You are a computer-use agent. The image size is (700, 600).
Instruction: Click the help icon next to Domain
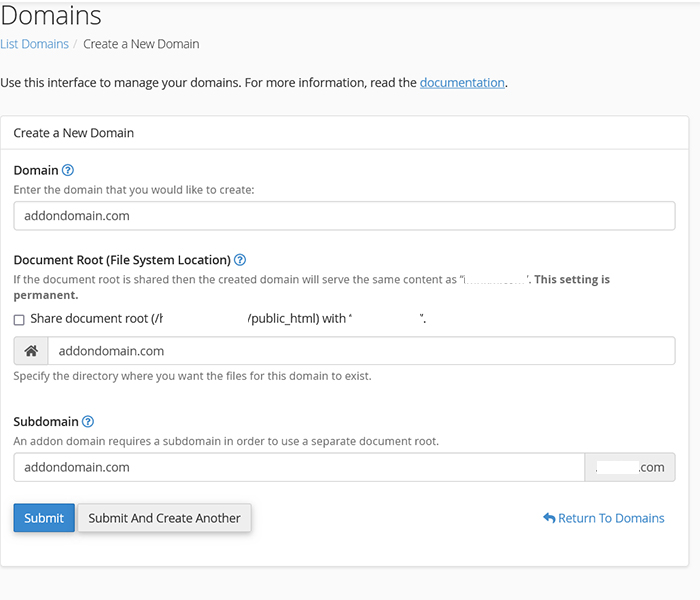pos(68,171)
